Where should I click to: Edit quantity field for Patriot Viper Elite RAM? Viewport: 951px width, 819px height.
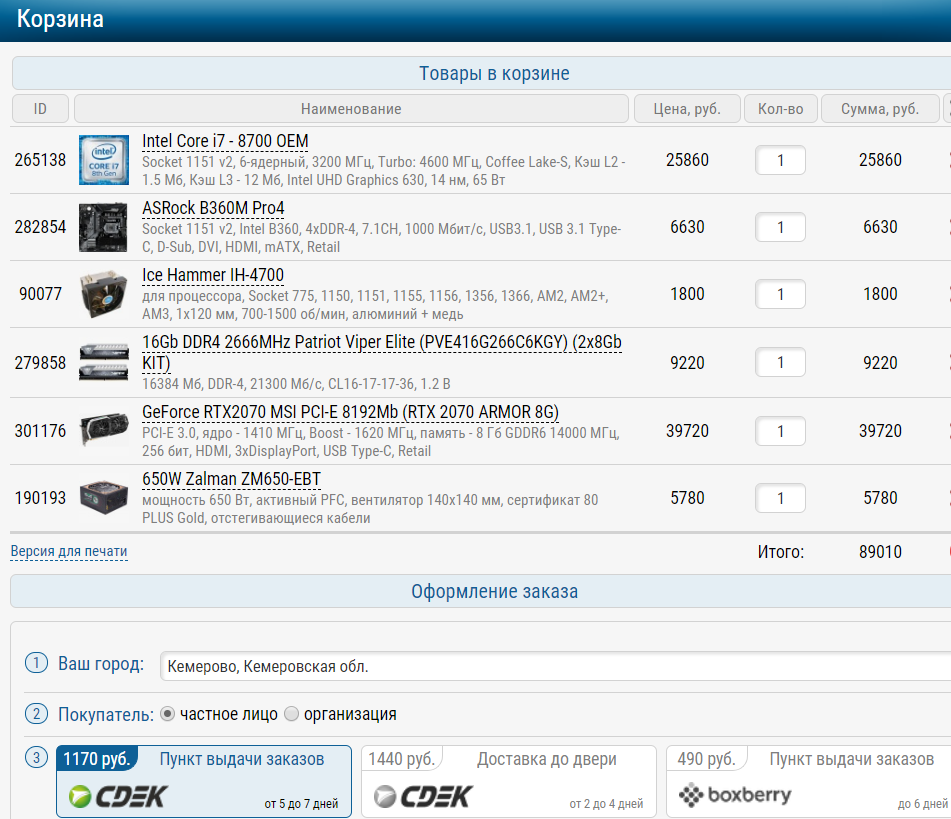[x=781, y=362]
